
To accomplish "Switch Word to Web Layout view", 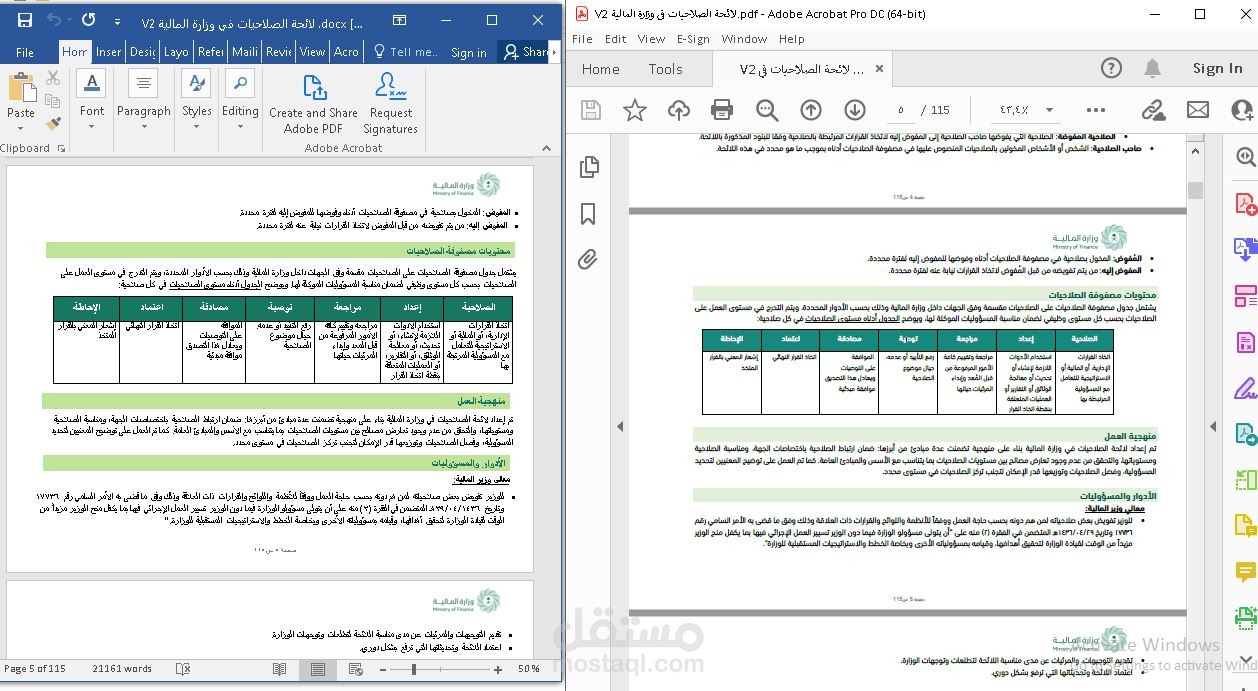I will (x=354, y=669).
